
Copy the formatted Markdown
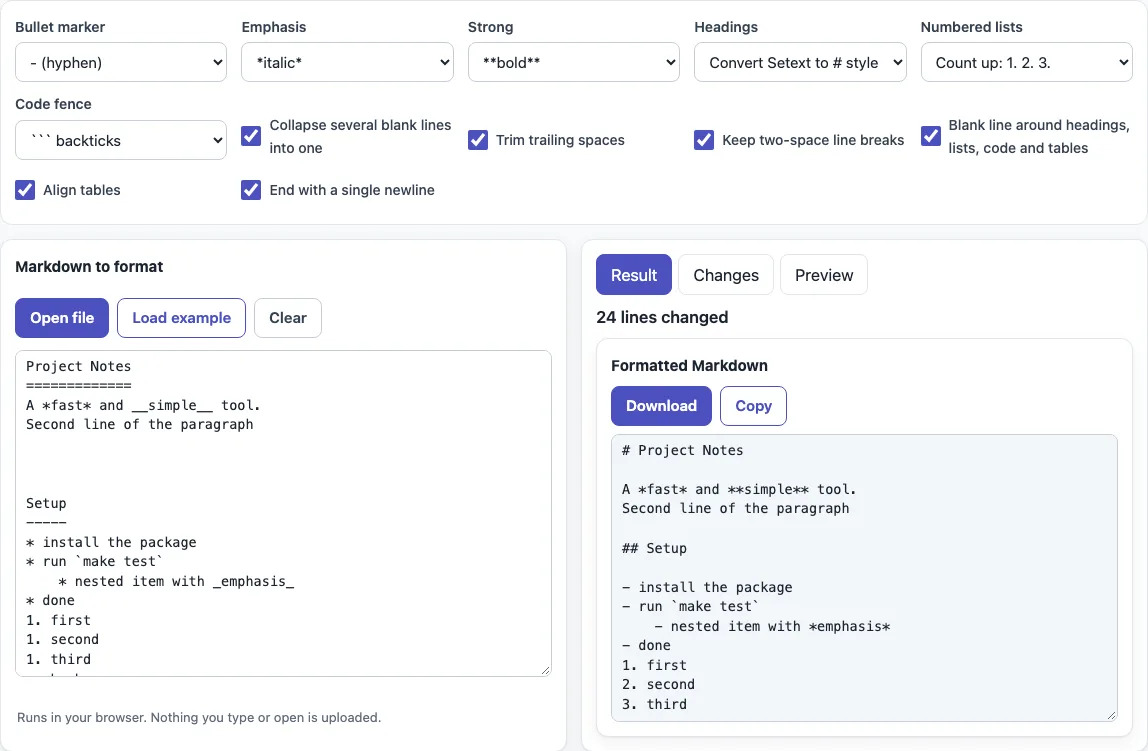tap(753, 406)
